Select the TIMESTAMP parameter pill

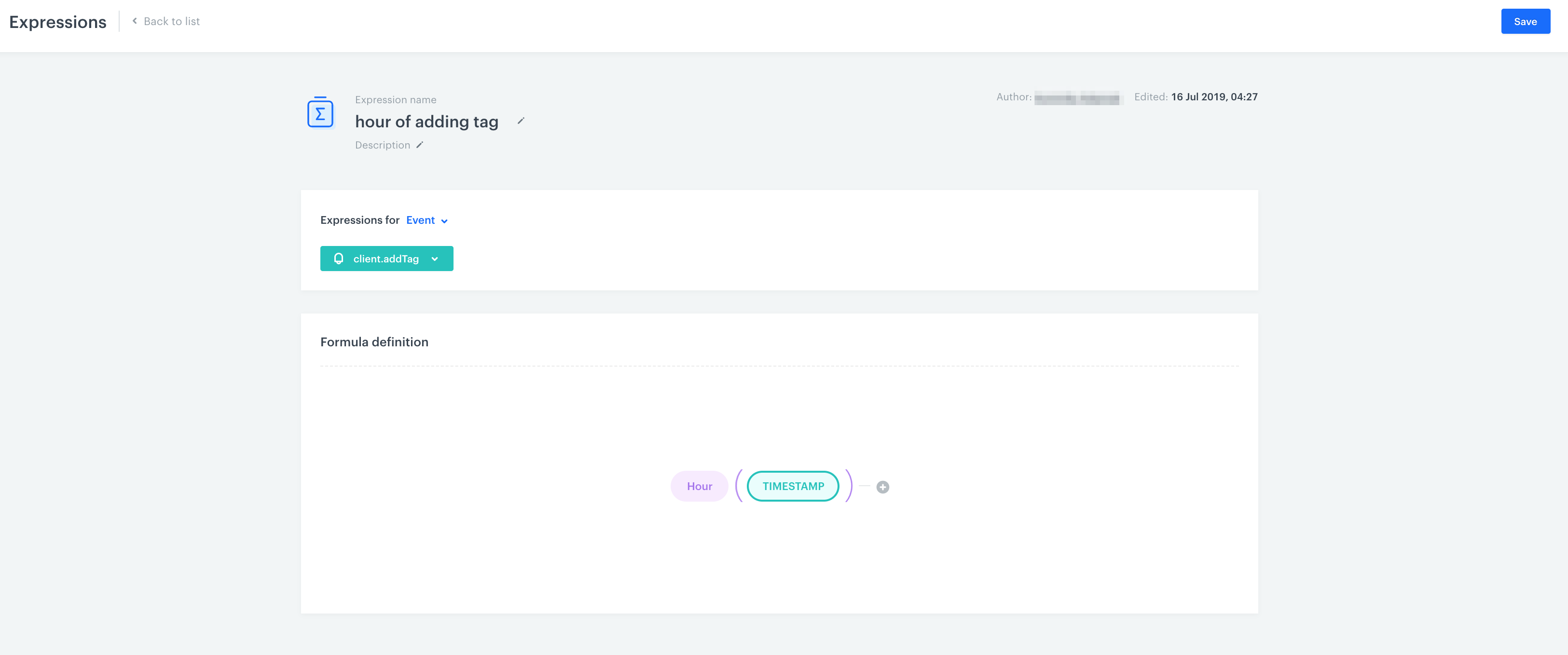click(x=793, y=486)
